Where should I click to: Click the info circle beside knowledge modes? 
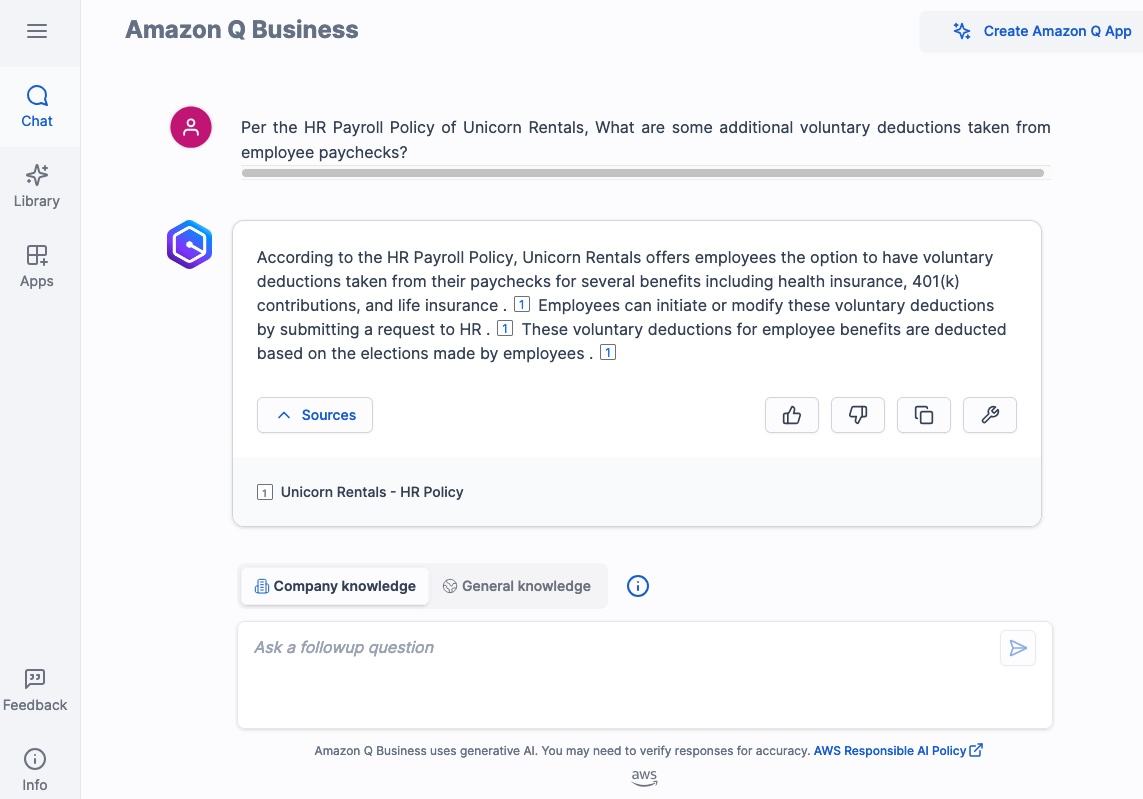(638, 586)
